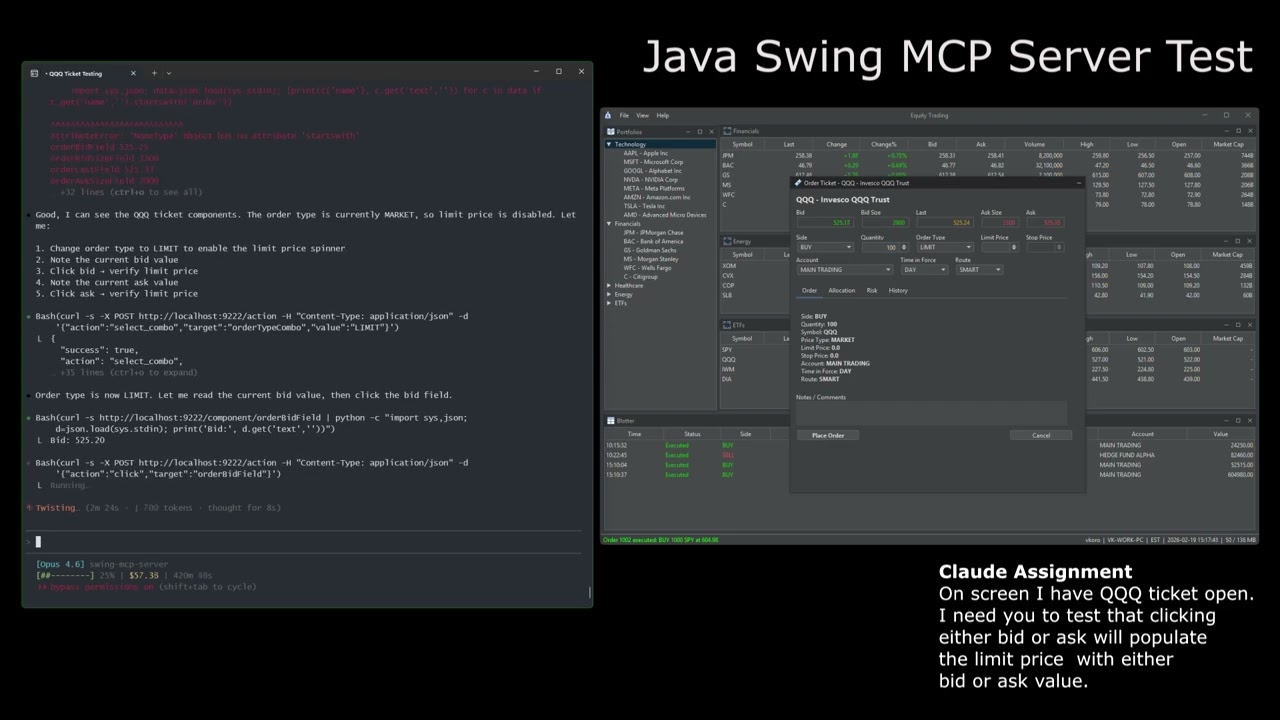1280x720 pixels.
Task: Click the Order Ticket title bar tag icon
Action: point(798,183)
